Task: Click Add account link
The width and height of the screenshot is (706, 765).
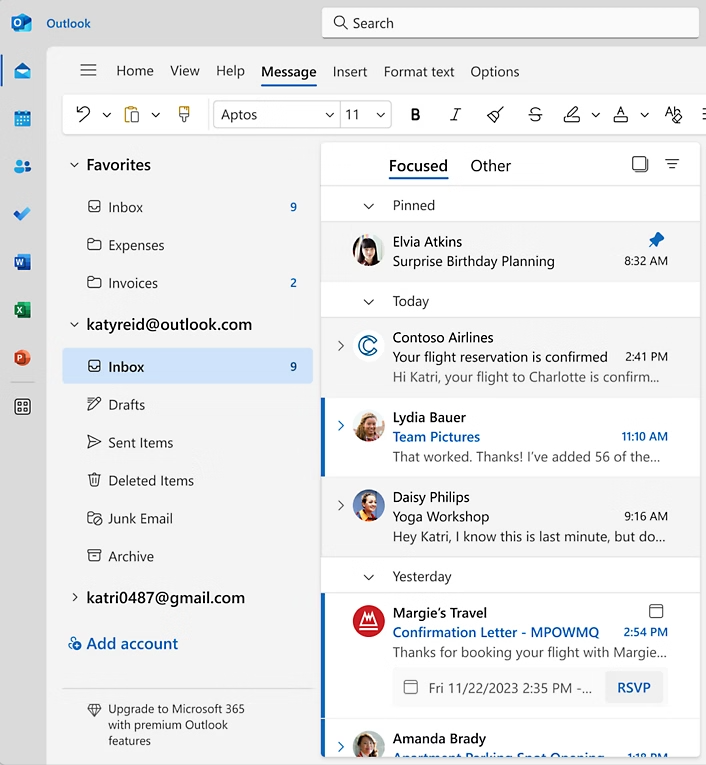Action: click(123, 644)
